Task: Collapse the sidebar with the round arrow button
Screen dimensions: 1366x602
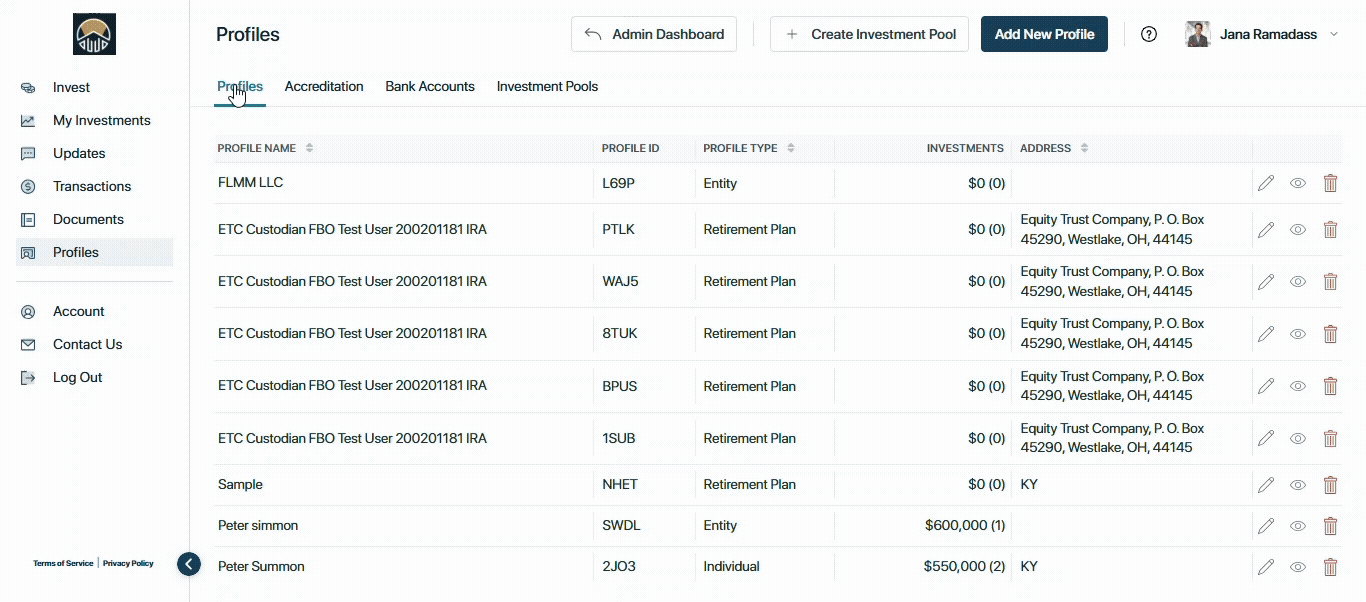Action: [189, 564]
